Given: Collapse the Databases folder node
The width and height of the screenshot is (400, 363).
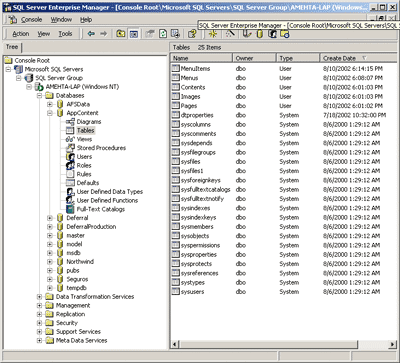Looking at the screenshot, I should (40, 96).
